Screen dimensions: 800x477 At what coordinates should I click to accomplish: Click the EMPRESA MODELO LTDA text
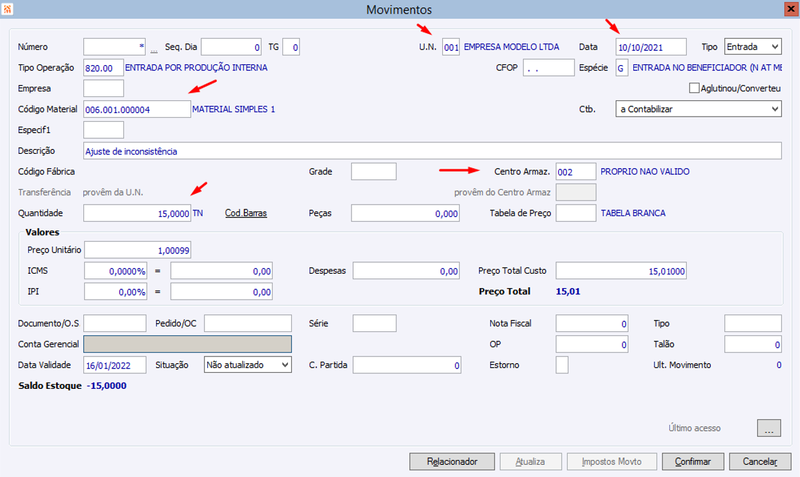(x=511, y=47)
